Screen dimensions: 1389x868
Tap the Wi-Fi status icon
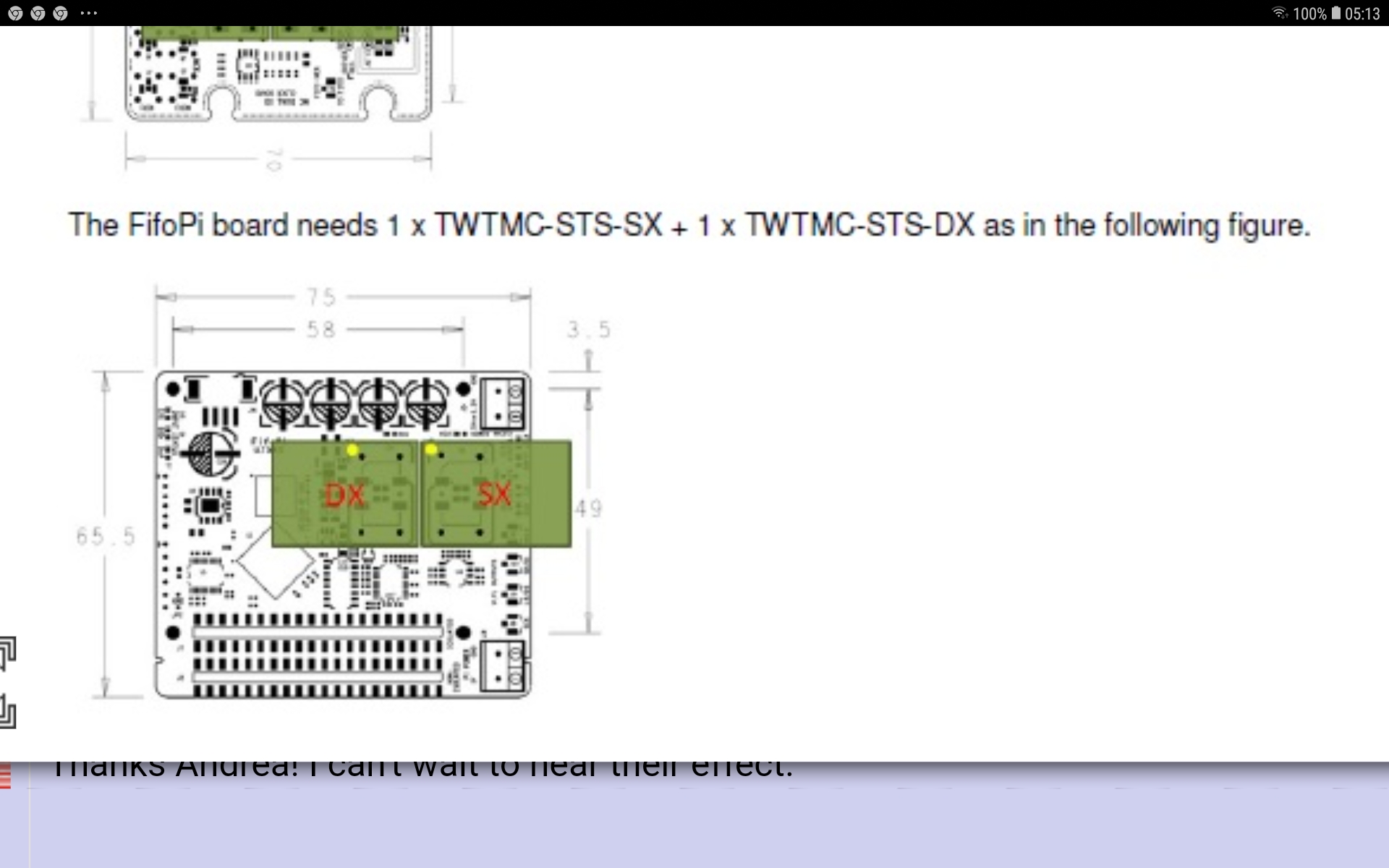[1280, 13]
